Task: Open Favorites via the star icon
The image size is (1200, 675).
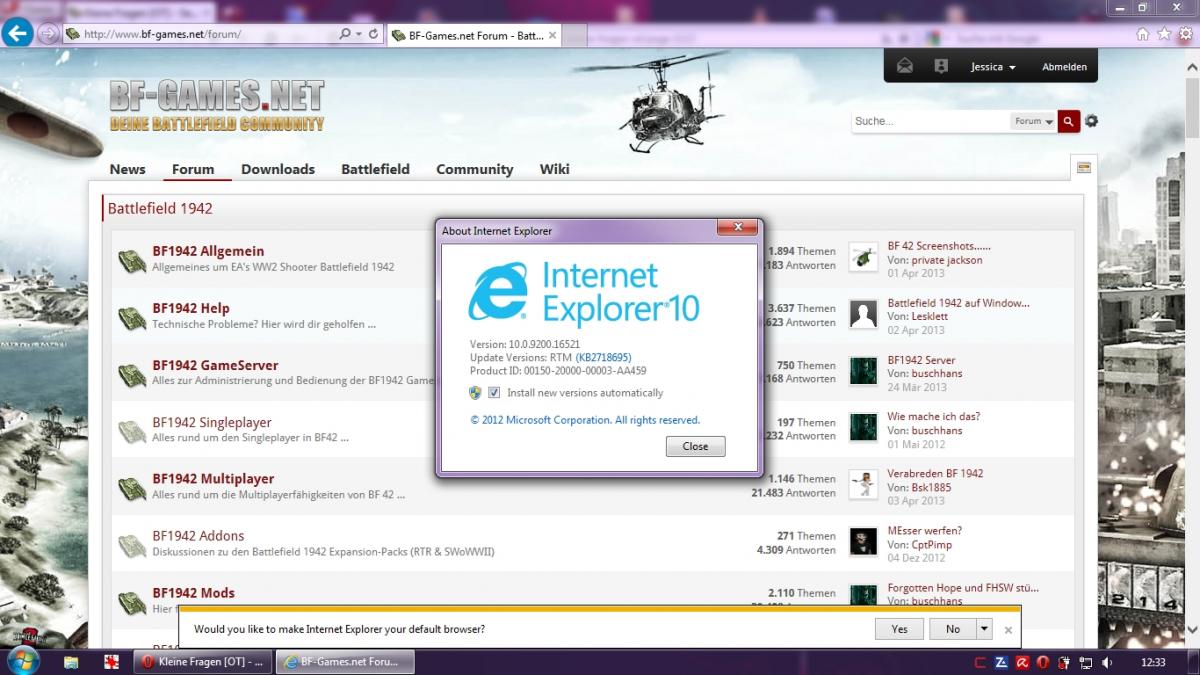Action: [1164, 33]
